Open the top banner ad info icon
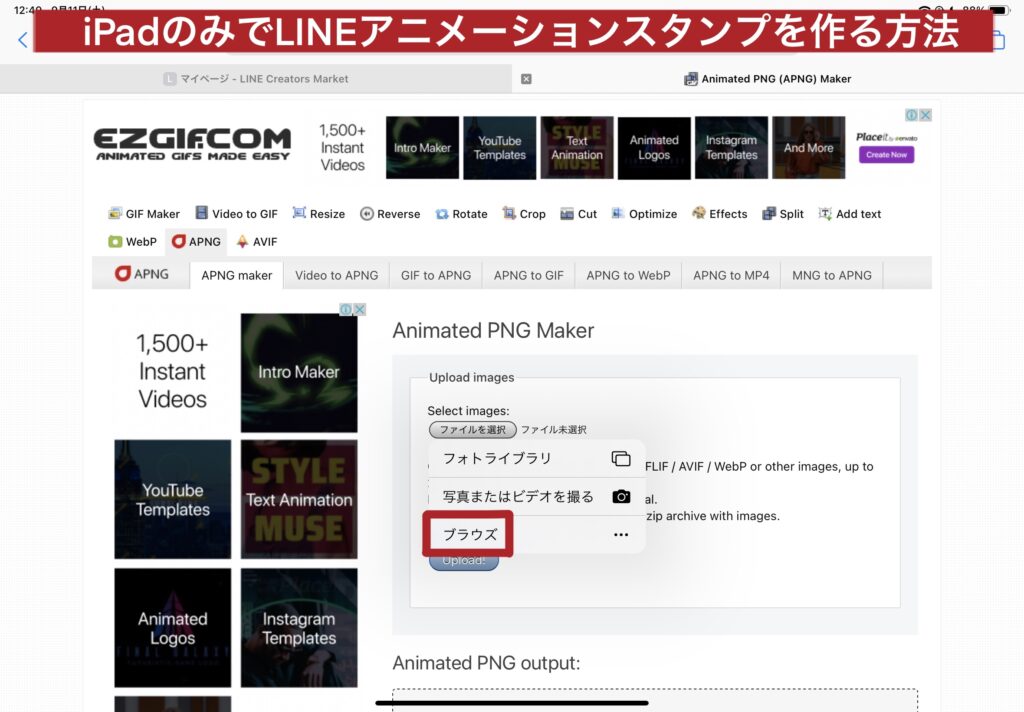The height and width of the screenshot is (712, 1024). pyautogui.click(x=911, y=115)
